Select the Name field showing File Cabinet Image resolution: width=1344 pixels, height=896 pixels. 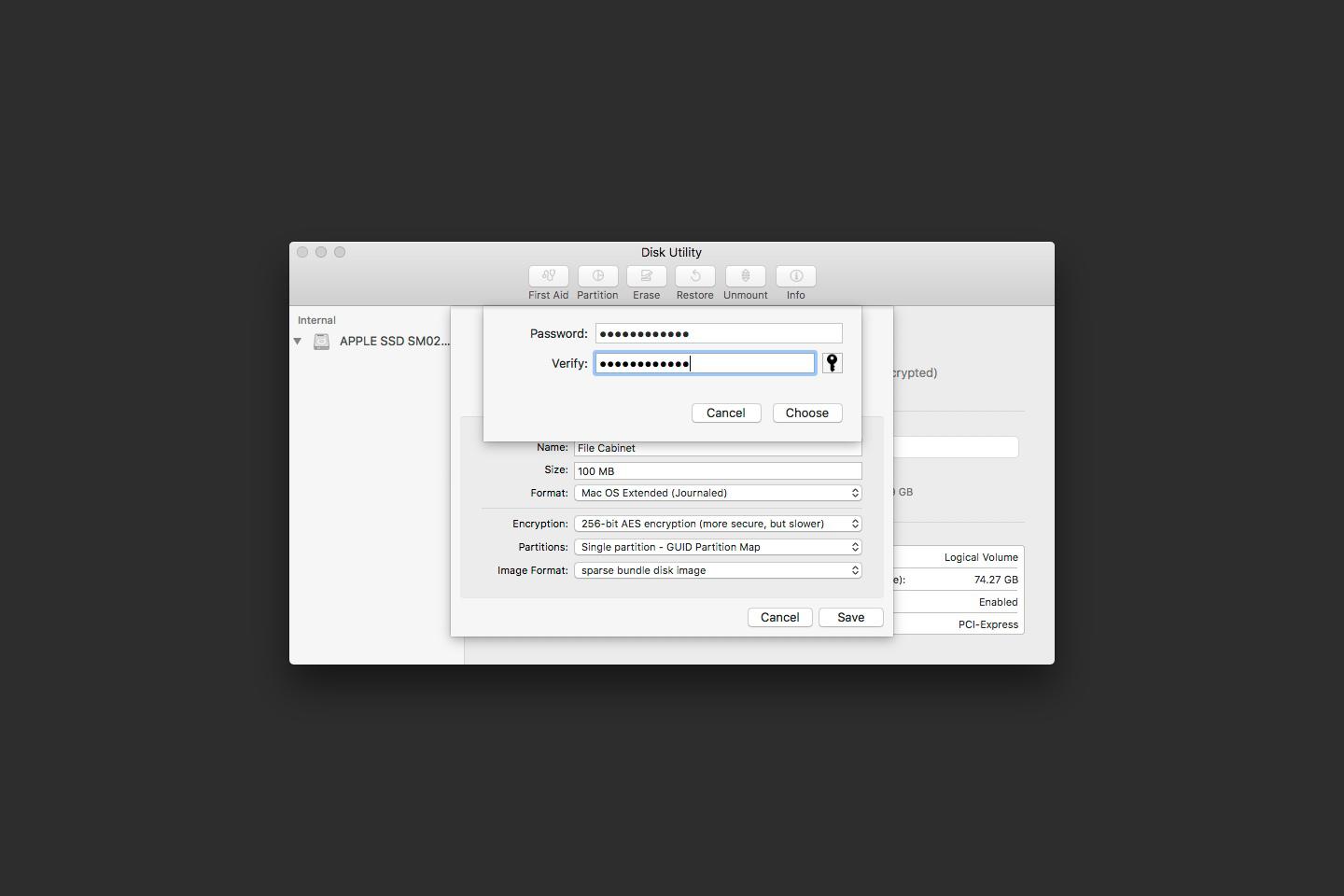[x=717, y=448]
